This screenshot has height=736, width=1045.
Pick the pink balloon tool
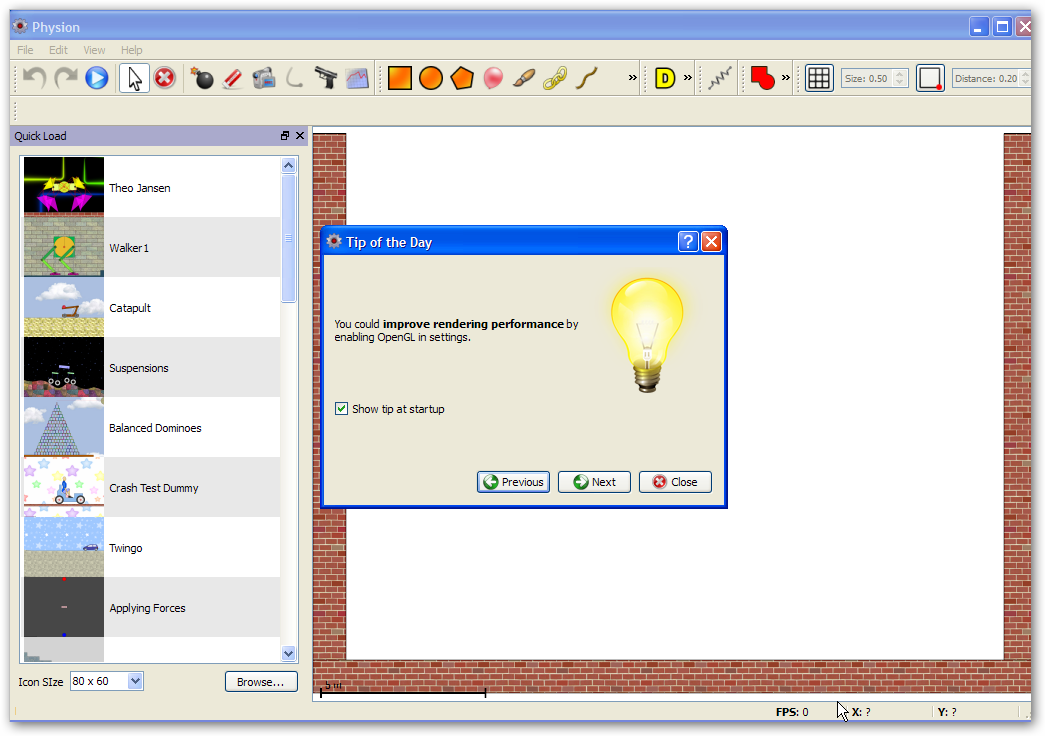493,78
